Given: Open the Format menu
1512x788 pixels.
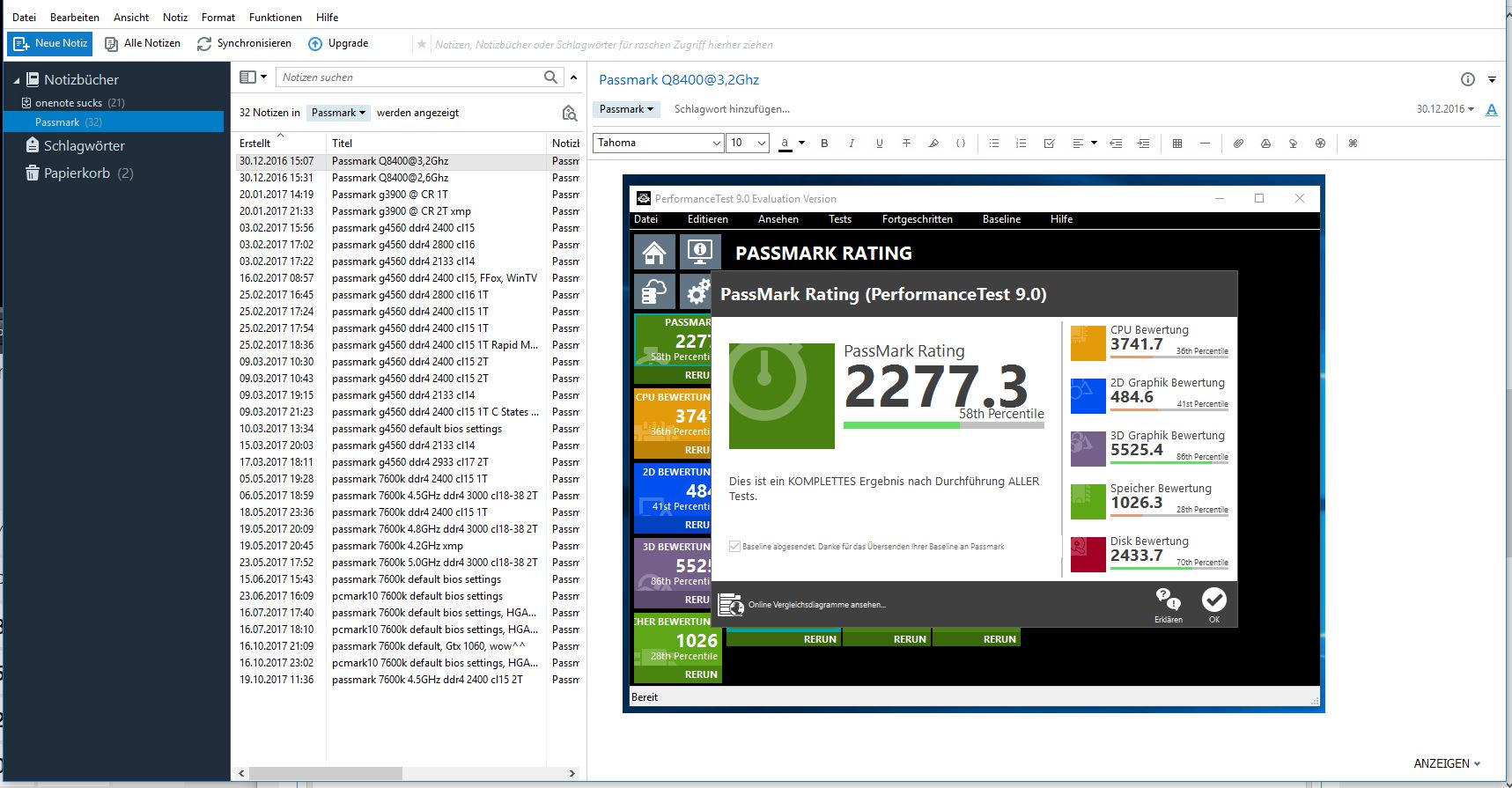Looking at the screenshot, I should pos(218,17).
